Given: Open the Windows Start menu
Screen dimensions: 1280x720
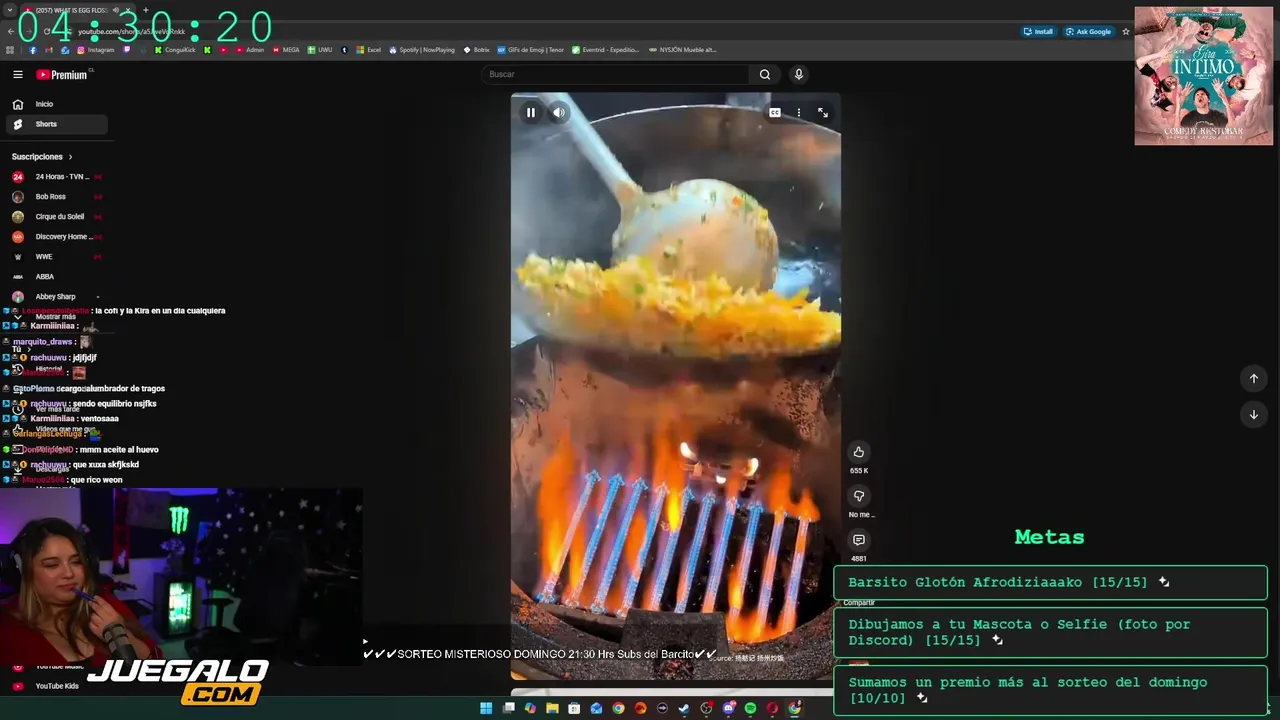Looking at the screenshot, I should click(486, 708).
